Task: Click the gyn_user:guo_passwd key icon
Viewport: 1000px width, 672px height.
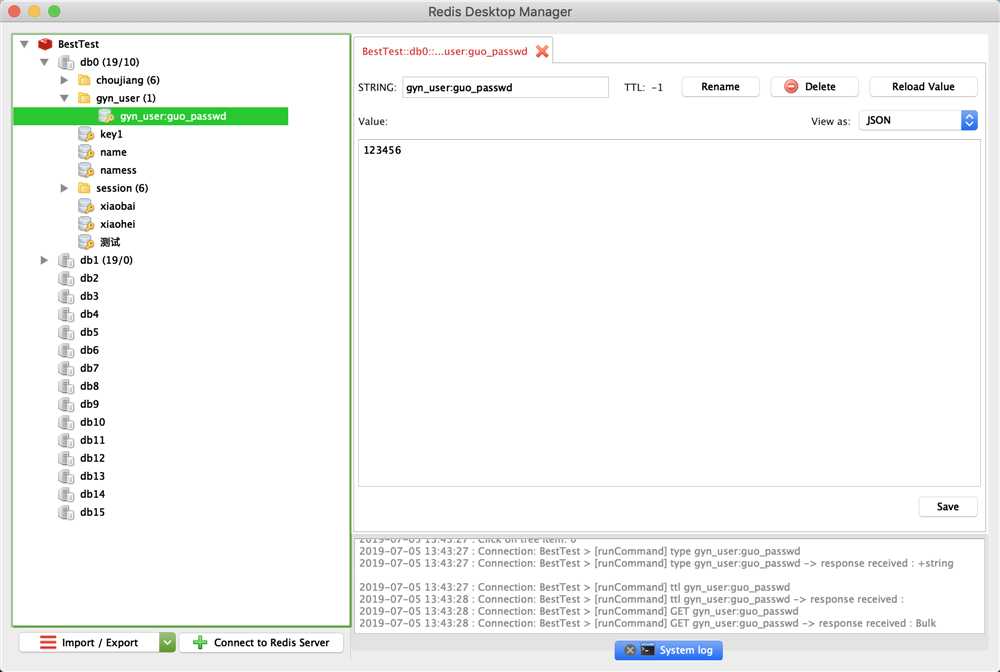Action: coord(106,116)
